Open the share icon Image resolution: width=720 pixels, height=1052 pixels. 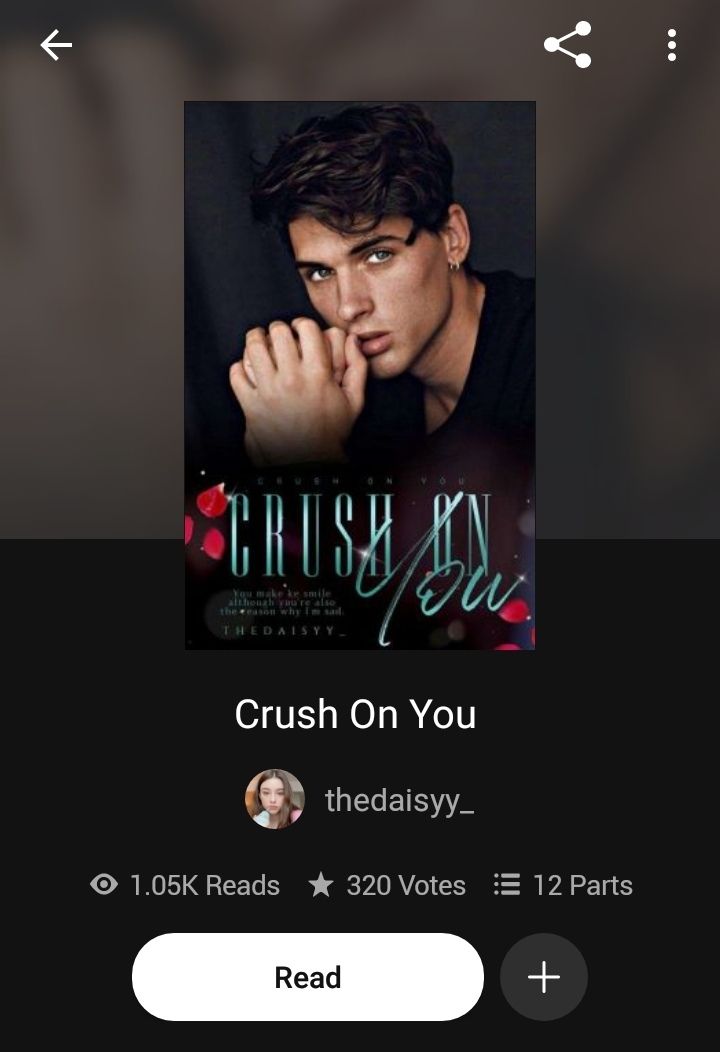[568, 45]
